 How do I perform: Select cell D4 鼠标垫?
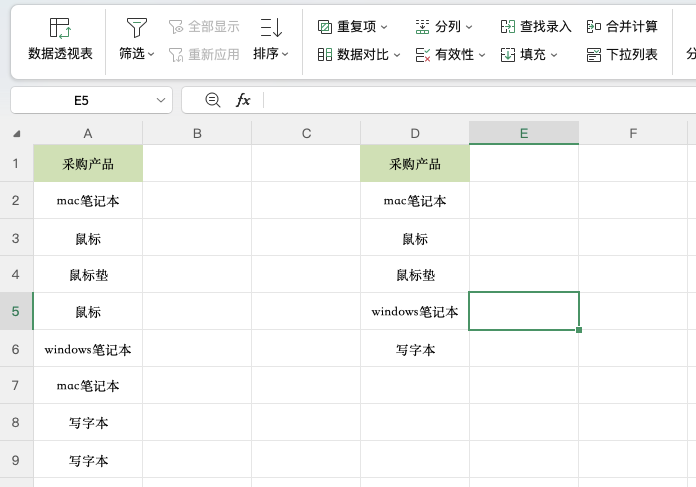tap(415, 274)
